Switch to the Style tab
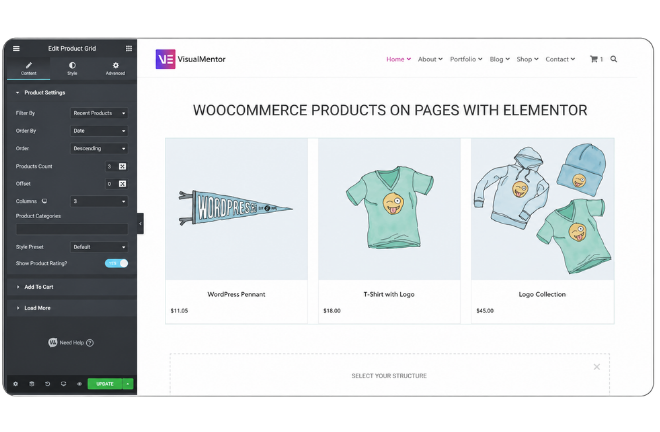 point(72,68)
